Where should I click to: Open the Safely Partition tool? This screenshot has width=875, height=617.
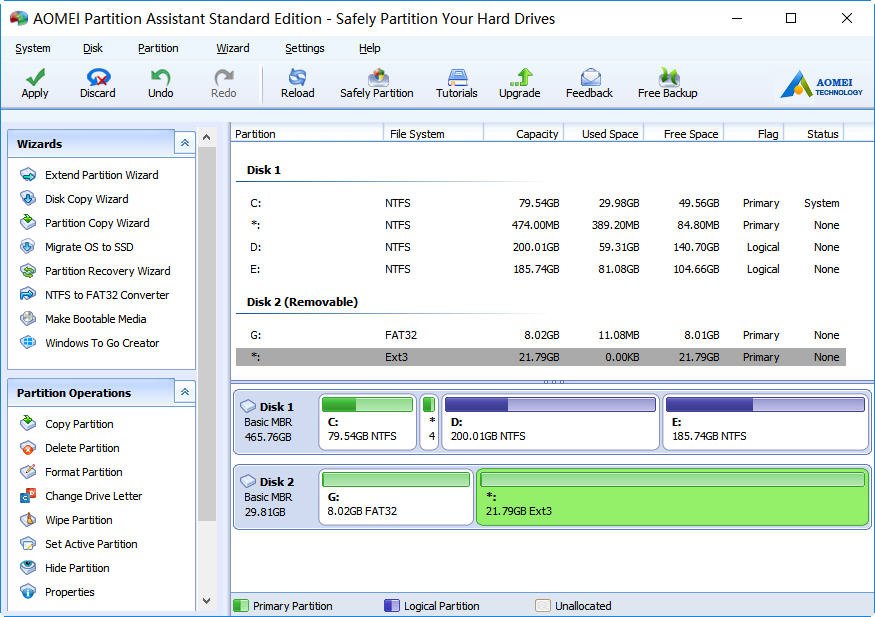tap(377, 83)
